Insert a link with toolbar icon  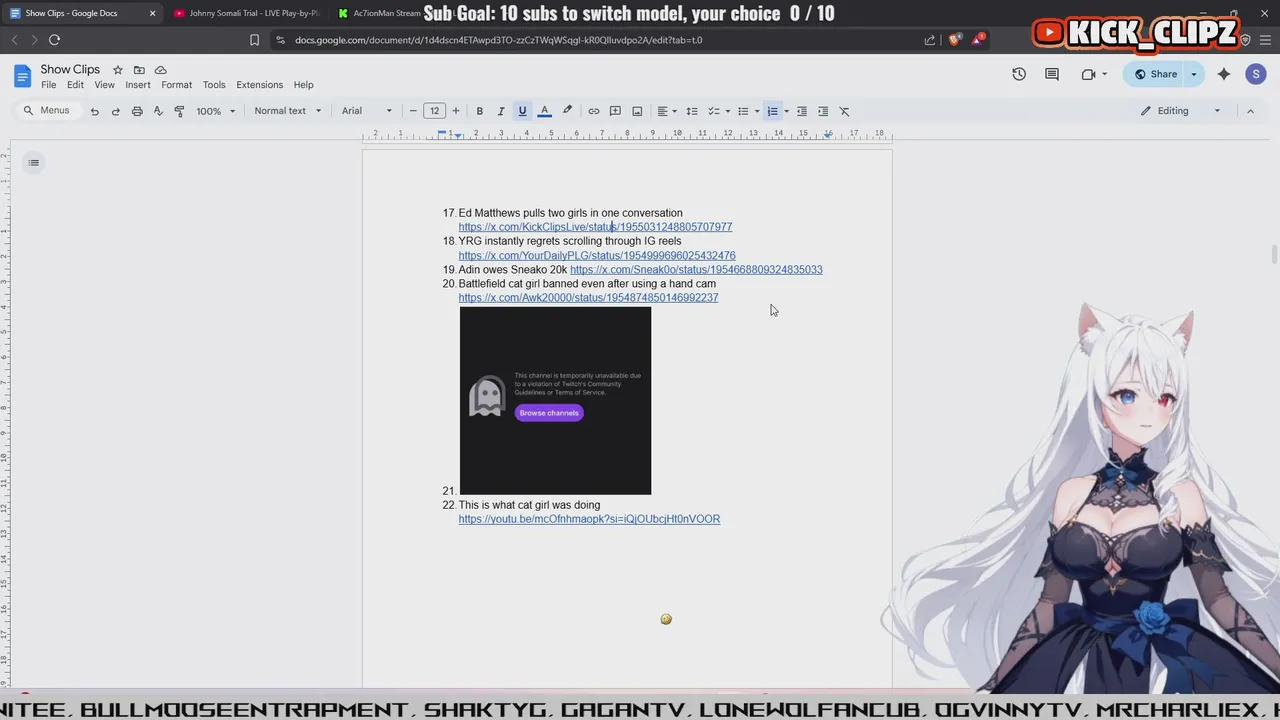click(593, 111)
